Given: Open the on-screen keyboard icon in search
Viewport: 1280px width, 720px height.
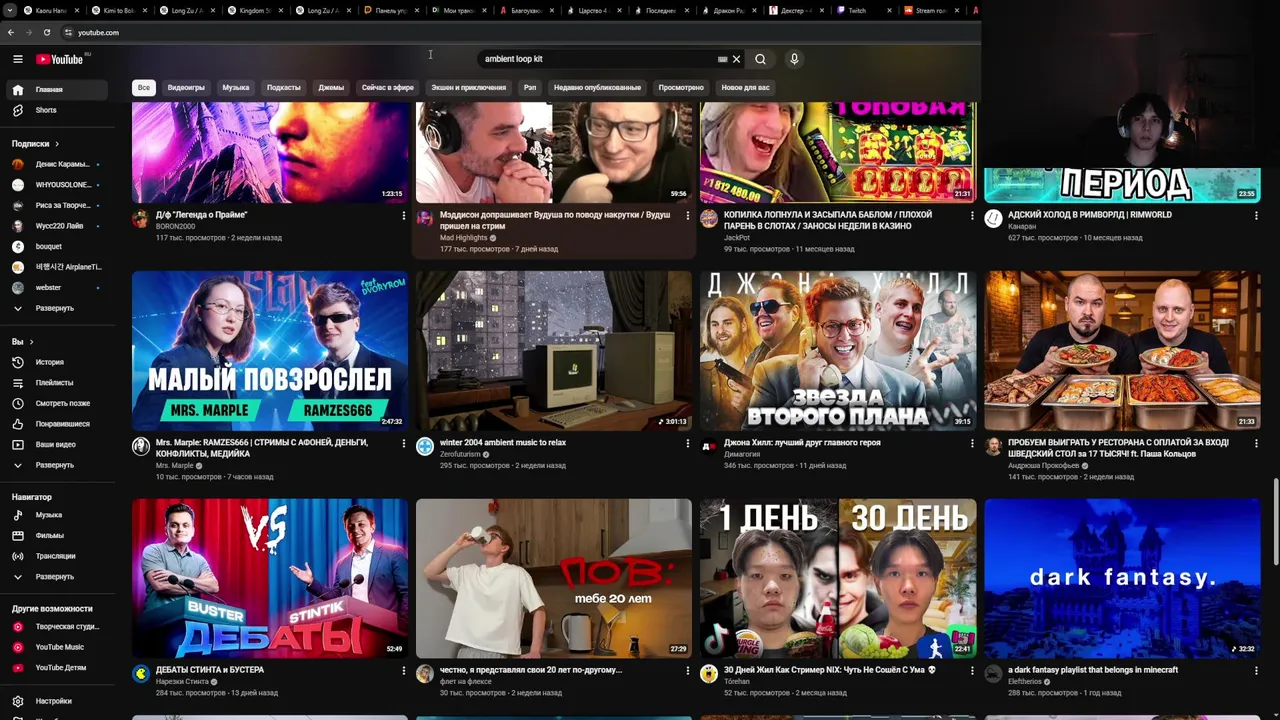Looking at the screenshot, I should [722, 59].
